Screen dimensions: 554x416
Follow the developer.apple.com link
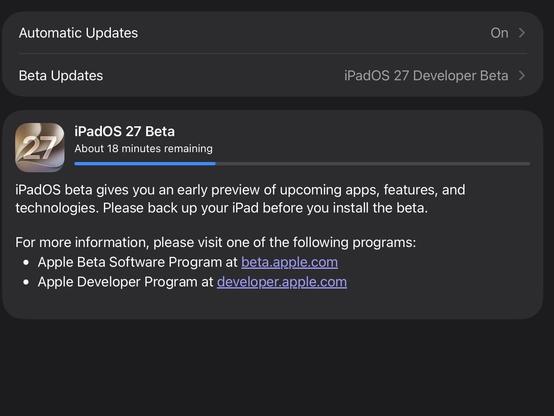point(282,282)
